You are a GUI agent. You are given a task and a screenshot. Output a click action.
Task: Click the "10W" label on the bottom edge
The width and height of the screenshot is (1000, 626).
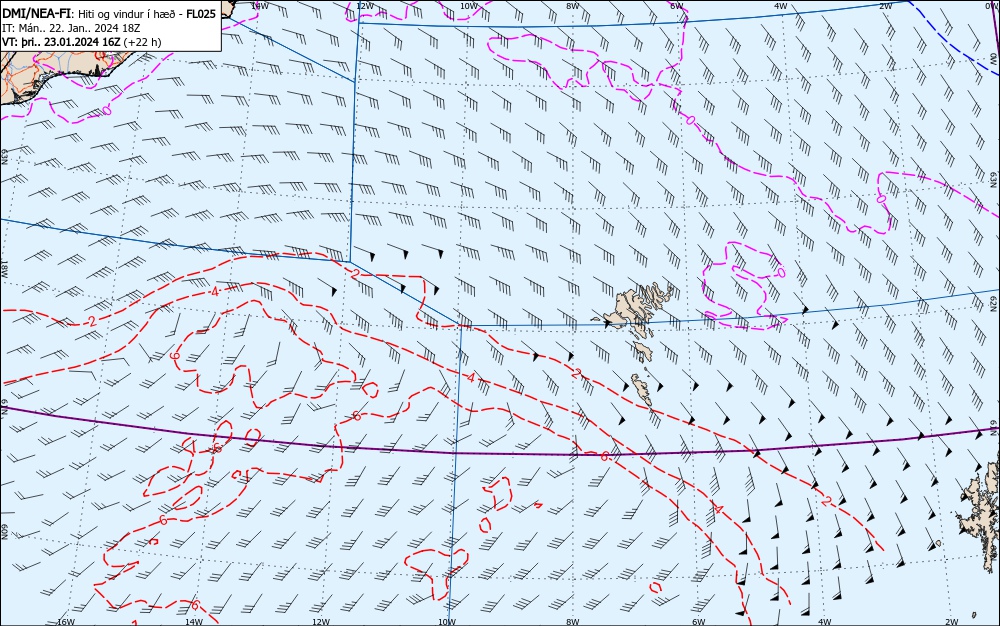click(447, 622)
